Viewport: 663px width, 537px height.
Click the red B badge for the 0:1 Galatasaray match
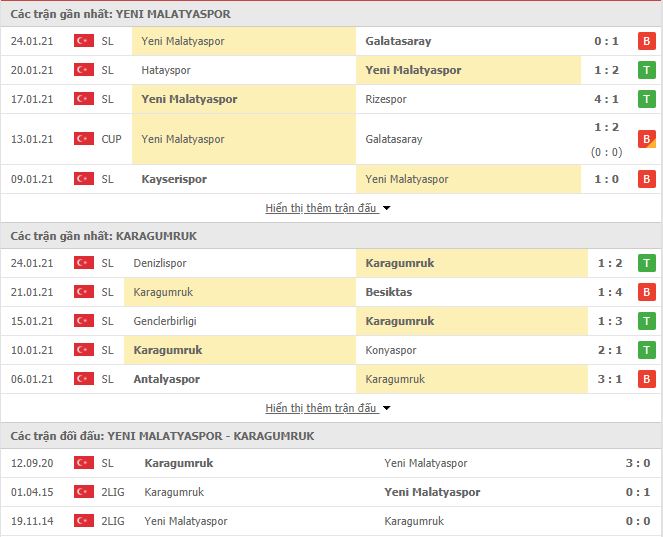pyautogui.click(x=647, y=41)
